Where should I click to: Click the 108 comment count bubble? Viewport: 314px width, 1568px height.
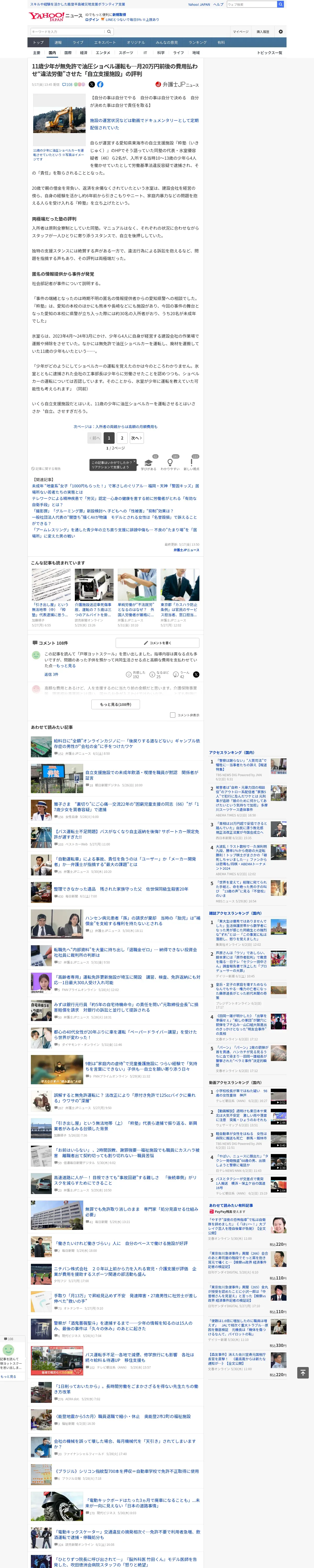[67, 85]
